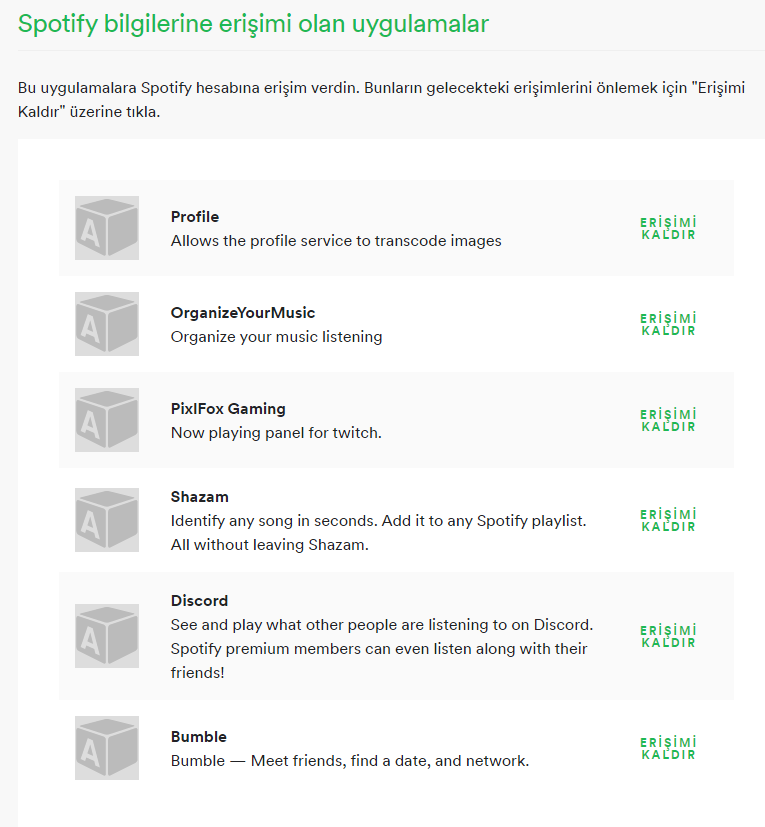The width and height of the screenshot is (765, 827).
Task: Select the Discord app name
Action: (200, 601)
